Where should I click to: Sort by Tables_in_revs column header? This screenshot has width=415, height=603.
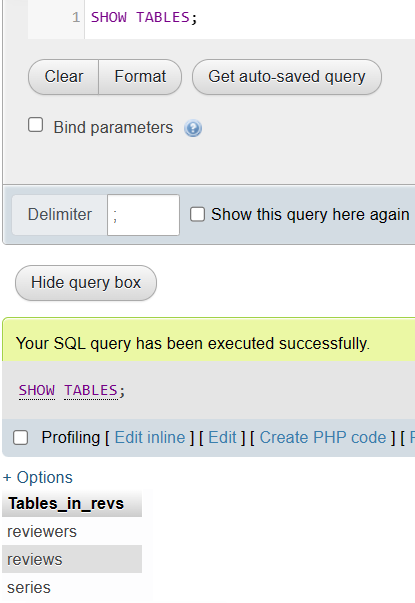66,503
